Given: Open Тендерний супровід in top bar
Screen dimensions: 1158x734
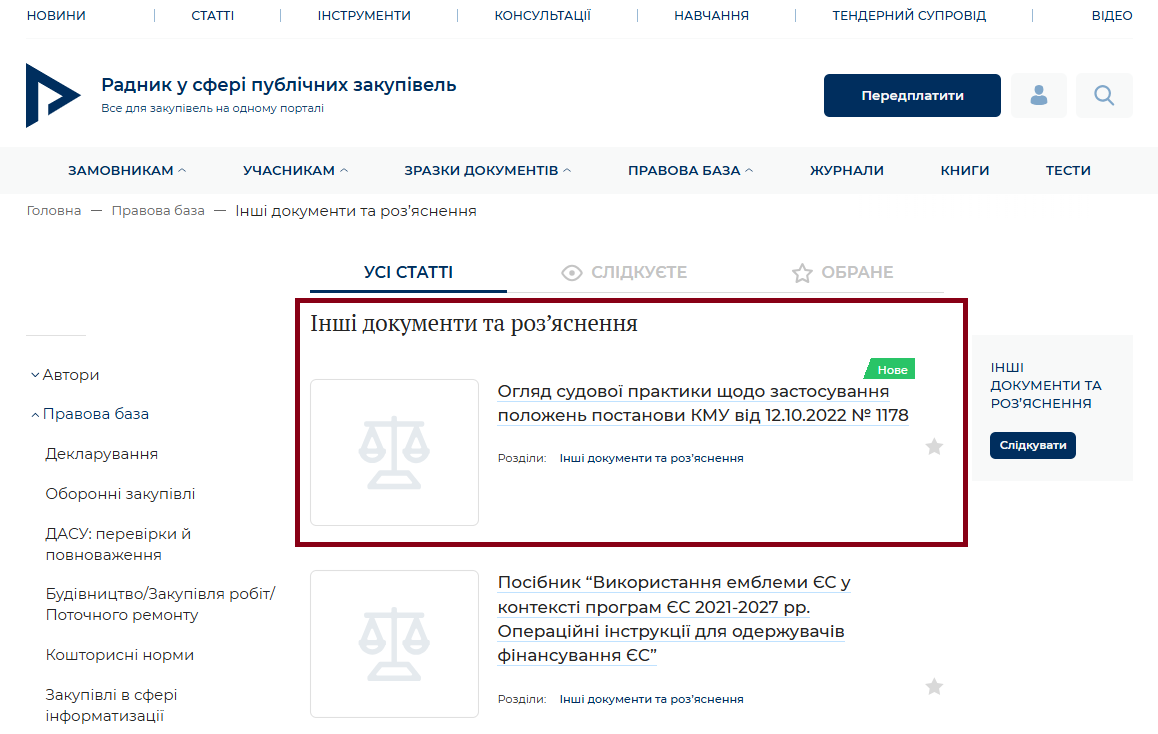Looking at the screenshot, I should (909, 16).
